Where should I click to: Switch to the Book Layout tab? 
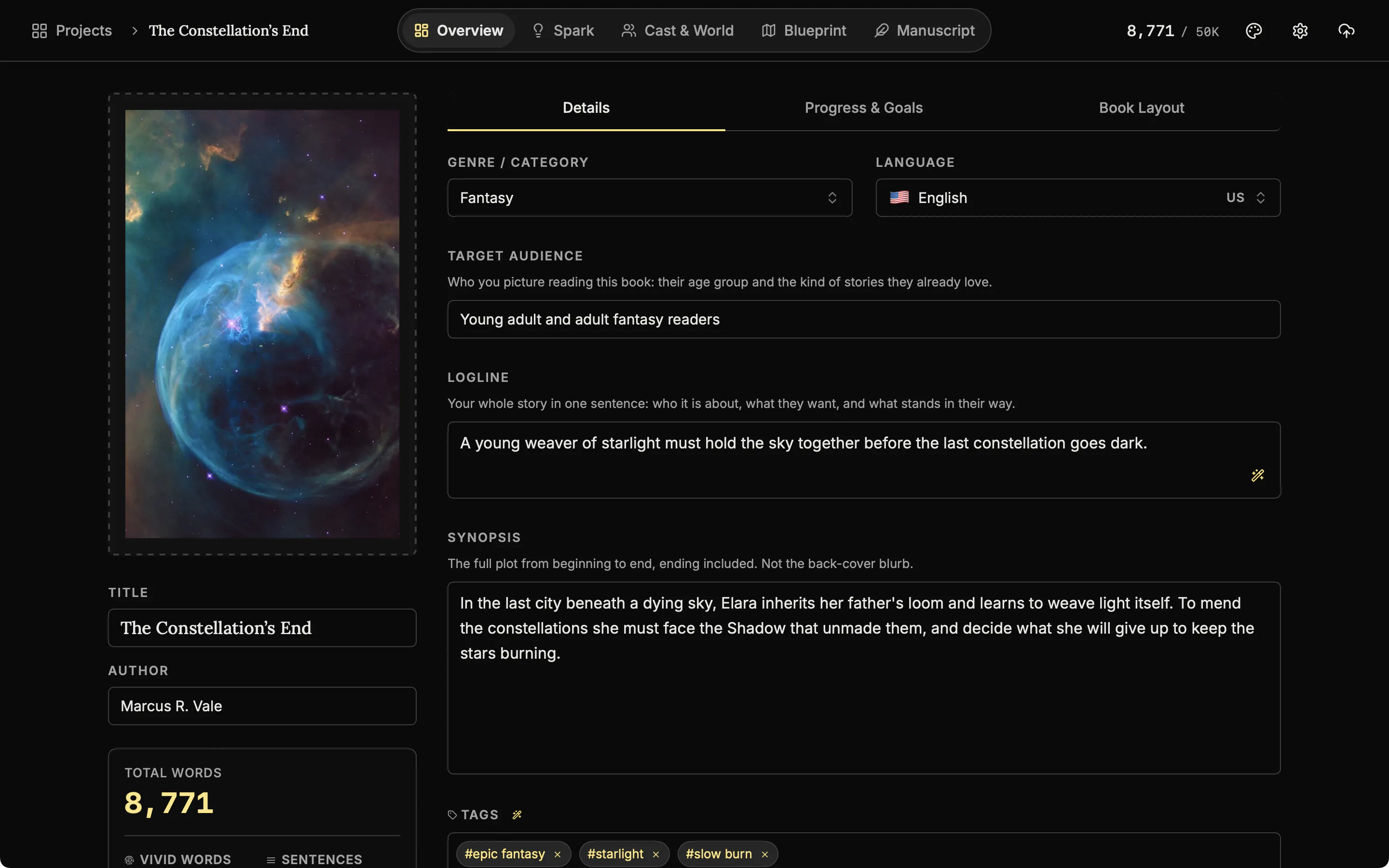click(x=1141, y=108)
